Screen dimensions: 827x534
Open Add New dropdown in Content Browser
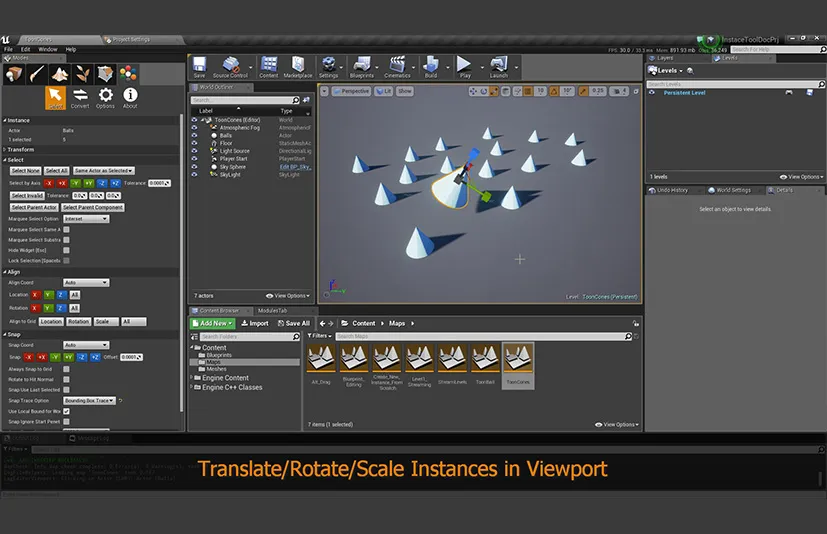[x=213, y=323]
